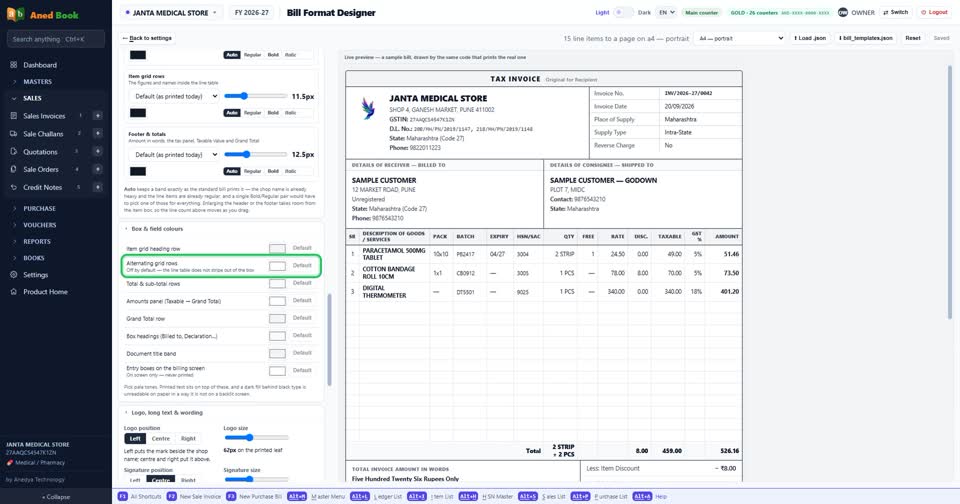This screenshot has height=504, width=960.
Task: Click the Reset button
Action: (913, 38)
